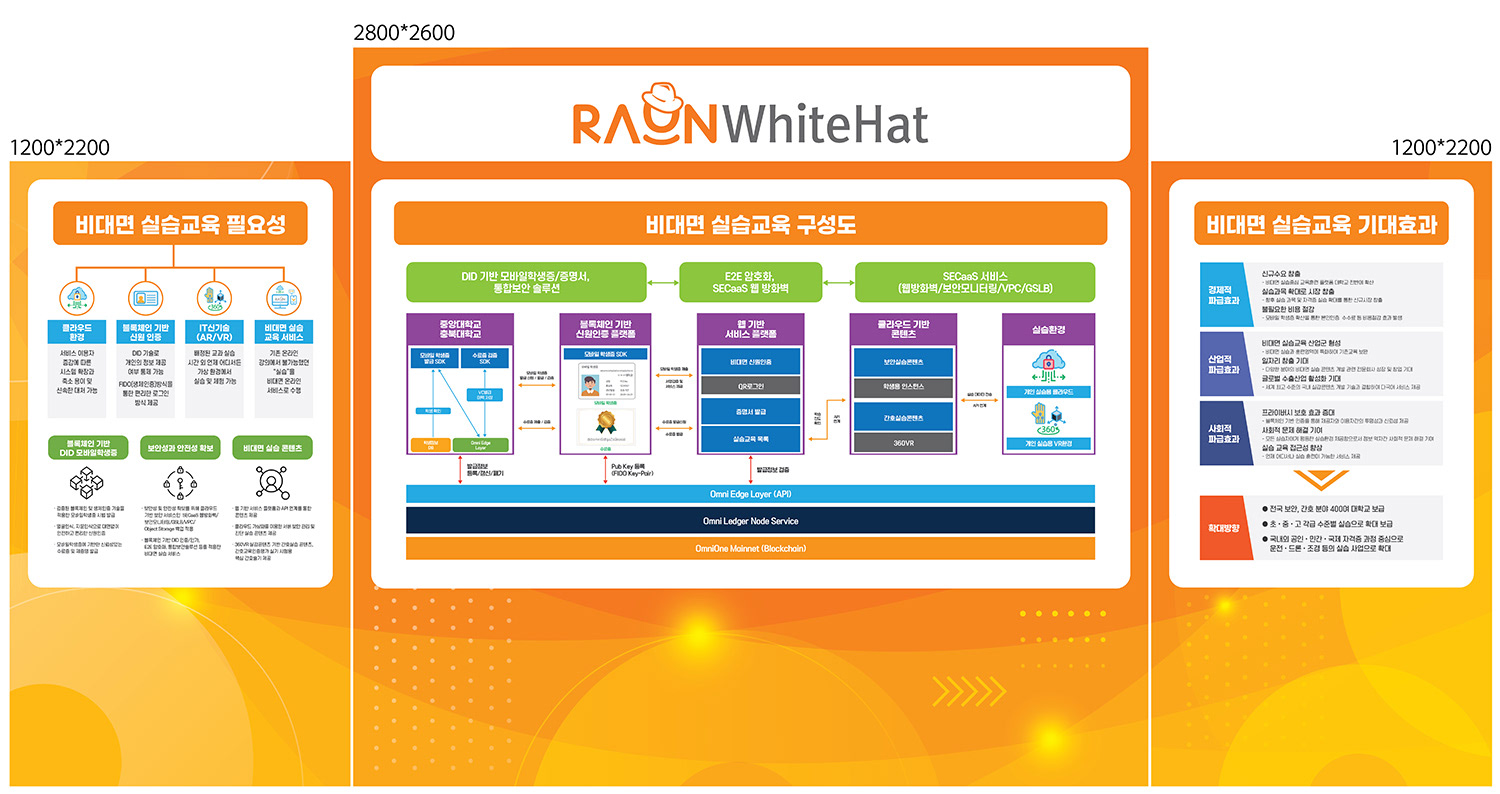This screenshot has height=794, width=1500.
Task: Click the 비대면 실습교육 필요성 title banner
Action: (181, 224)
